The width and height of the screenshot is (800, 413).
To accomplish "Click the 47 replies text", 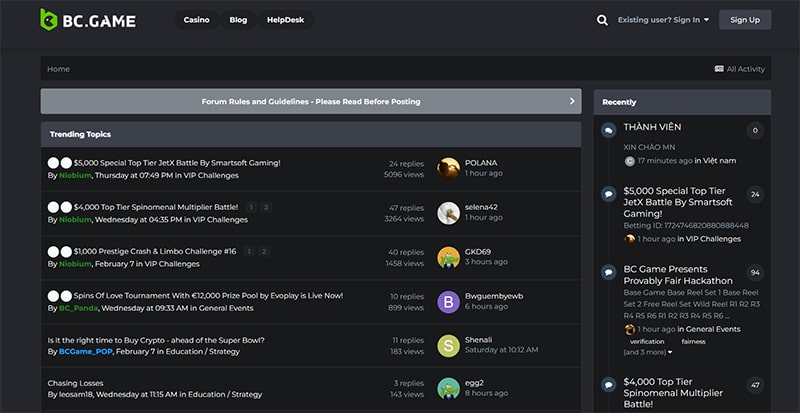I will coord(406,208).
